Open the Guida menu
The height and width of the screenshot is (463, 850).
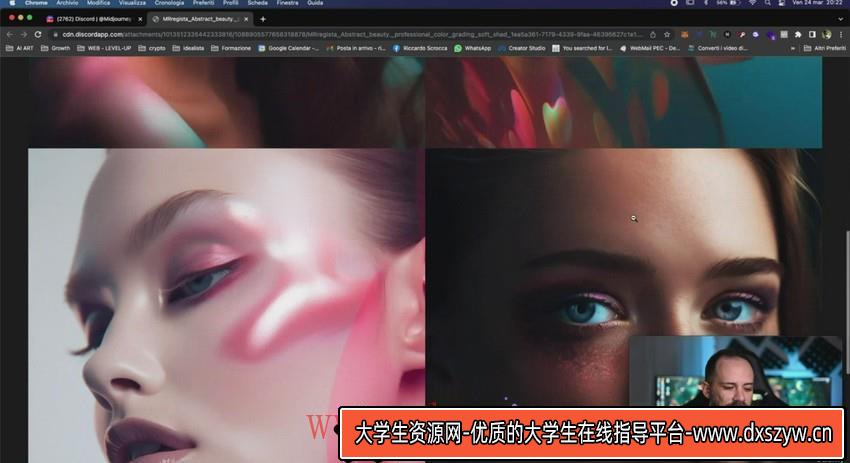point(315,3)
